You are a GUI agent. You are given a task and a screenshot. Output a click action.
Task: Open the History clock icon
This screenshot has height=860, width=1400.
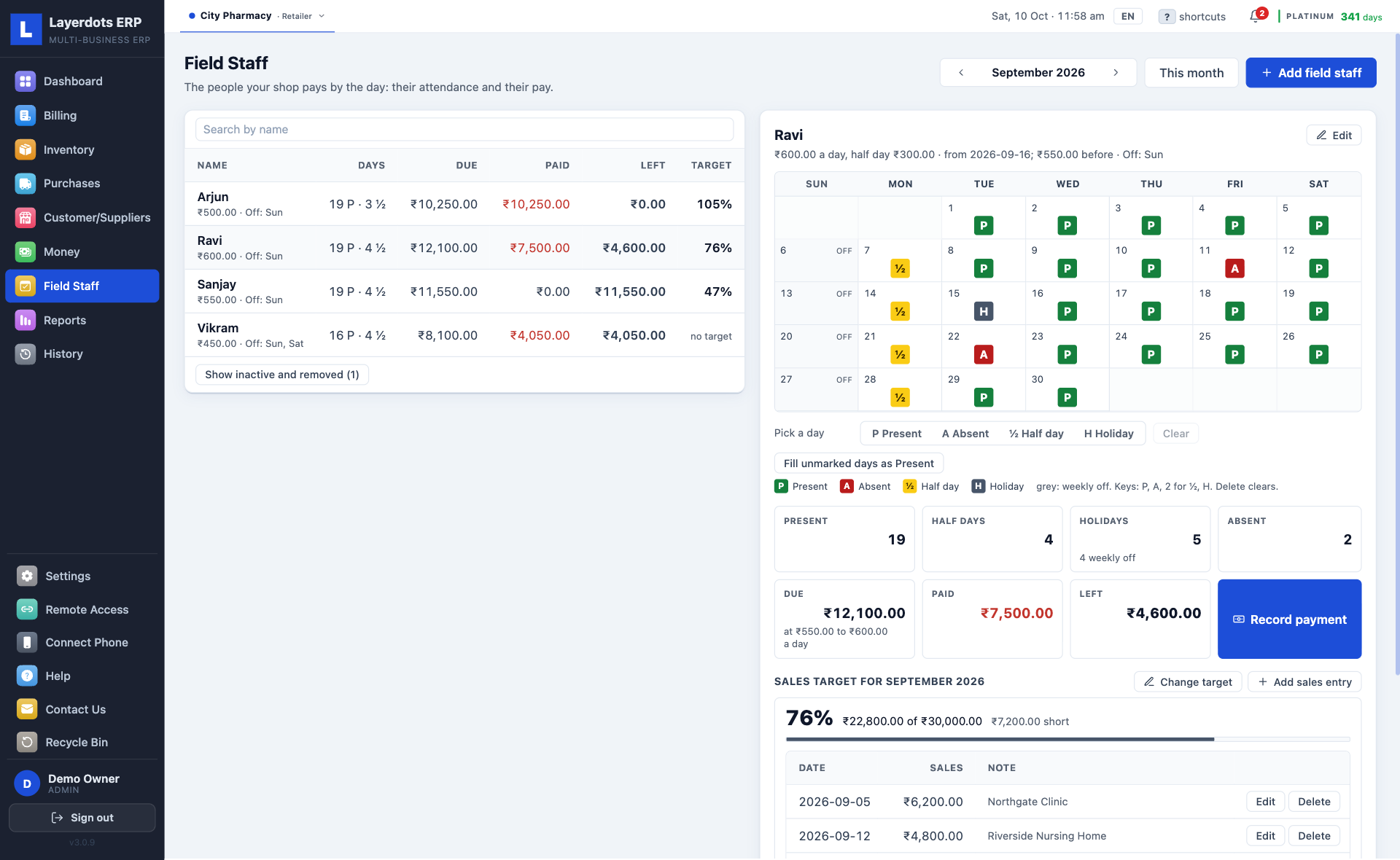coord(26,353)
